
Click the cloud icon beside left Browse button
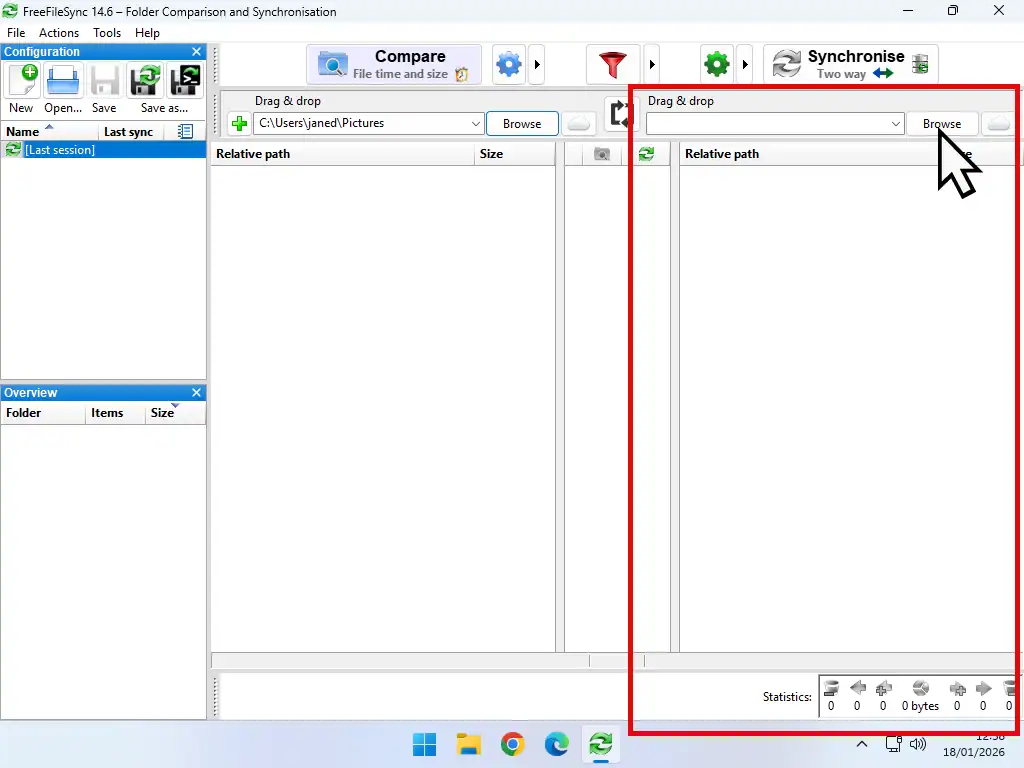pyautogui.click(x=579, y=123)
